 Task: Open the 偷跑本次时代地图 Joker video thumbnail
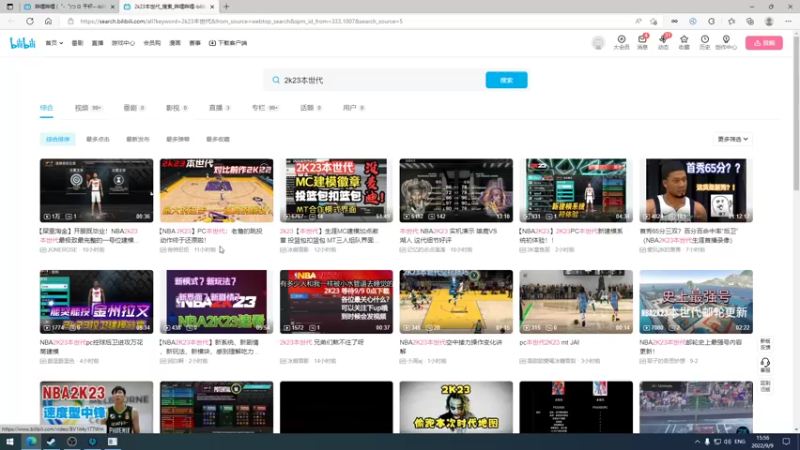456,407
